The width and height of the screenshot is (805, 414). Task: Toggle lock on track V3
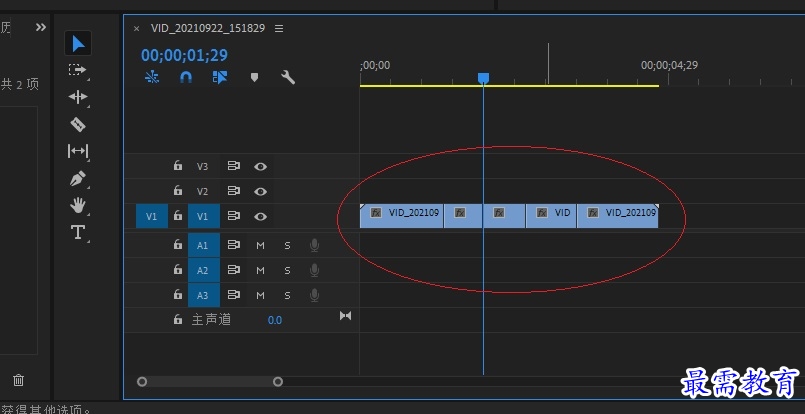pos(178,165)
